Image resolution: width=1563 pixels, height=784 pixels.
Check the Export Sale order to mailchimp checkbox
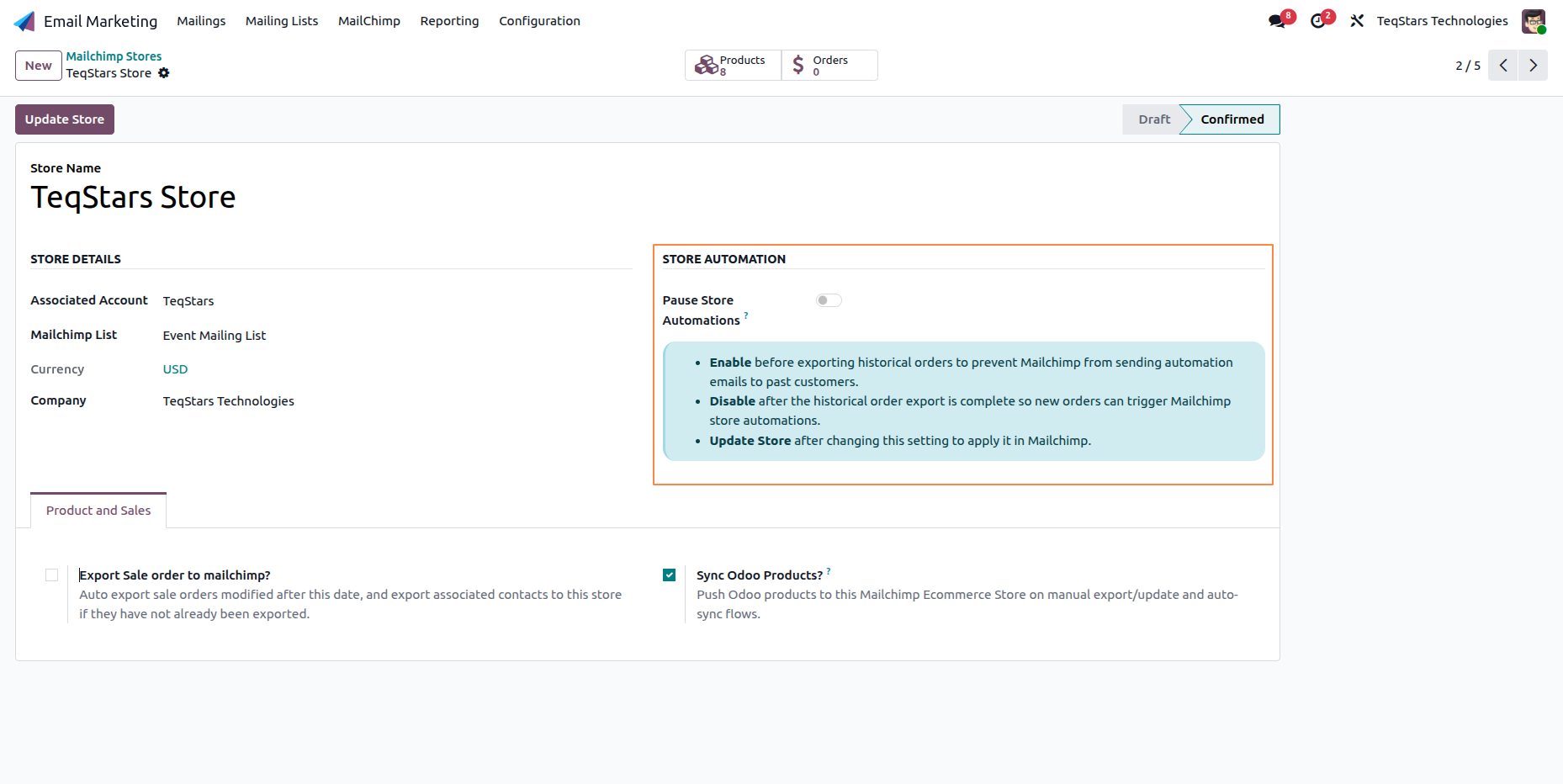coord(52,575)
